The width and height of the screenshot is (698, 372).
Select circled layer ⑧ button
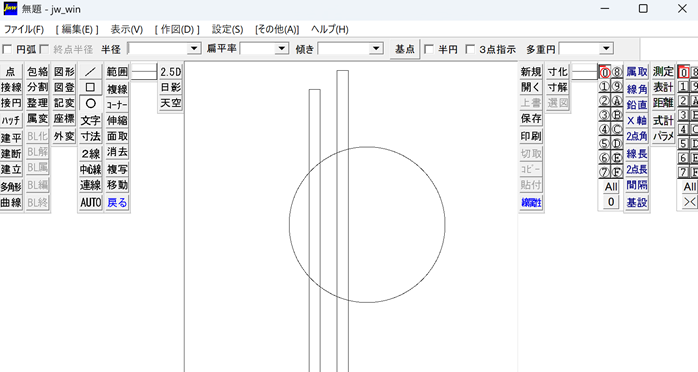point(617,72)
